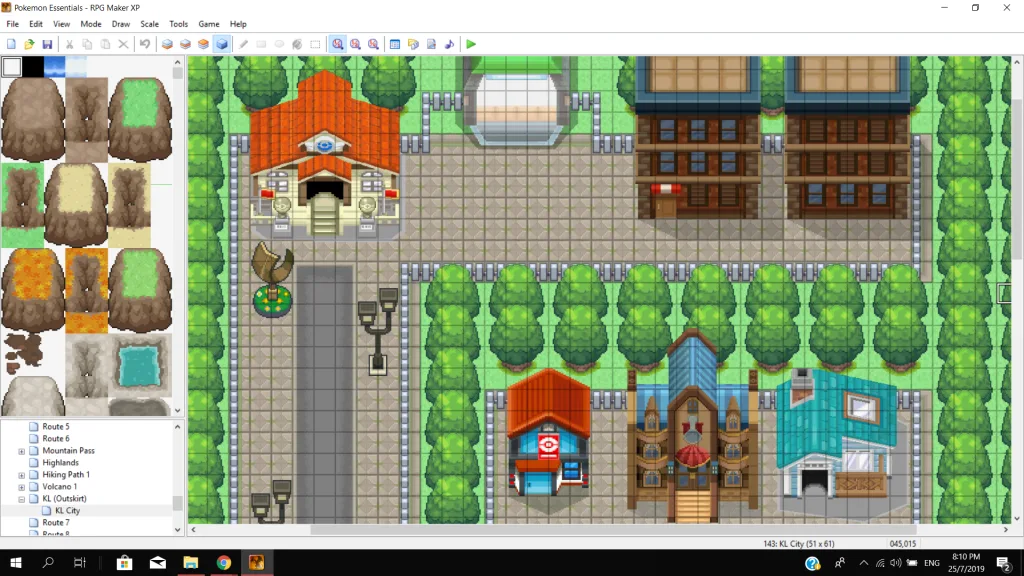Set zoom scale to 1:4

tap(374, 44)
